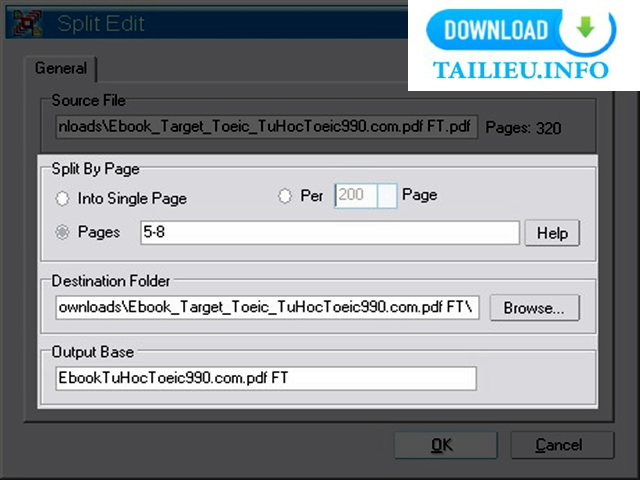The image size is (640, 480).
Task: Click the Pages: 320 text
Action: coord(523,128)
